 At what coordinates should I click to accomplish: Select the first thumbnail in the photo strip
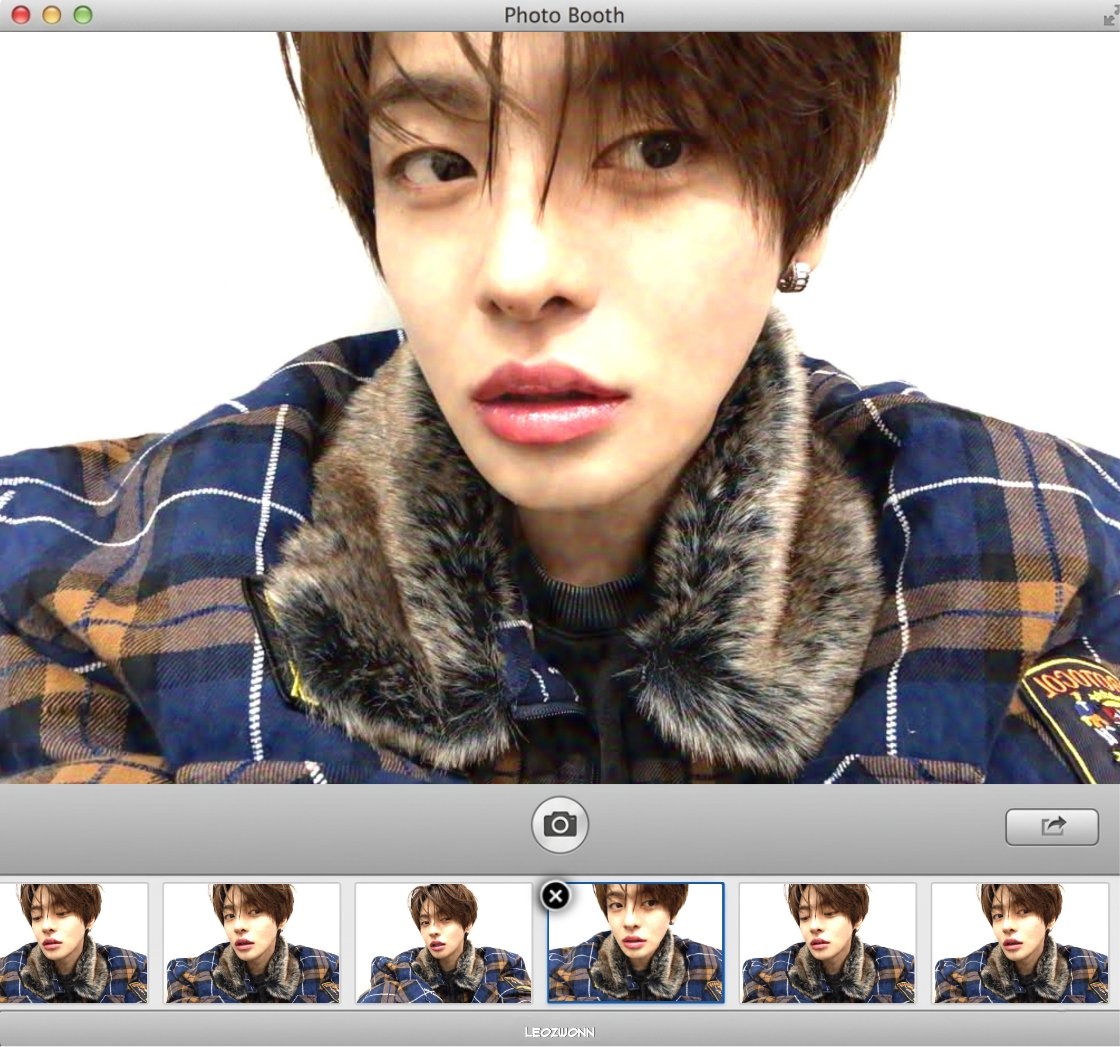pos(74,943)
